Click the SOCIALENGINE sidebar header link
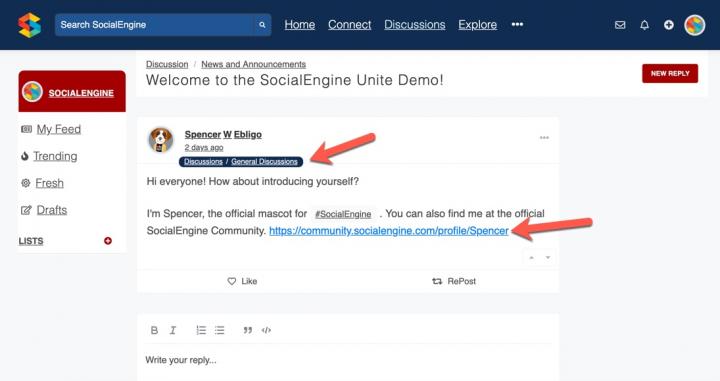The width and height of the screenshot is (720, 381). coord(81,93)
